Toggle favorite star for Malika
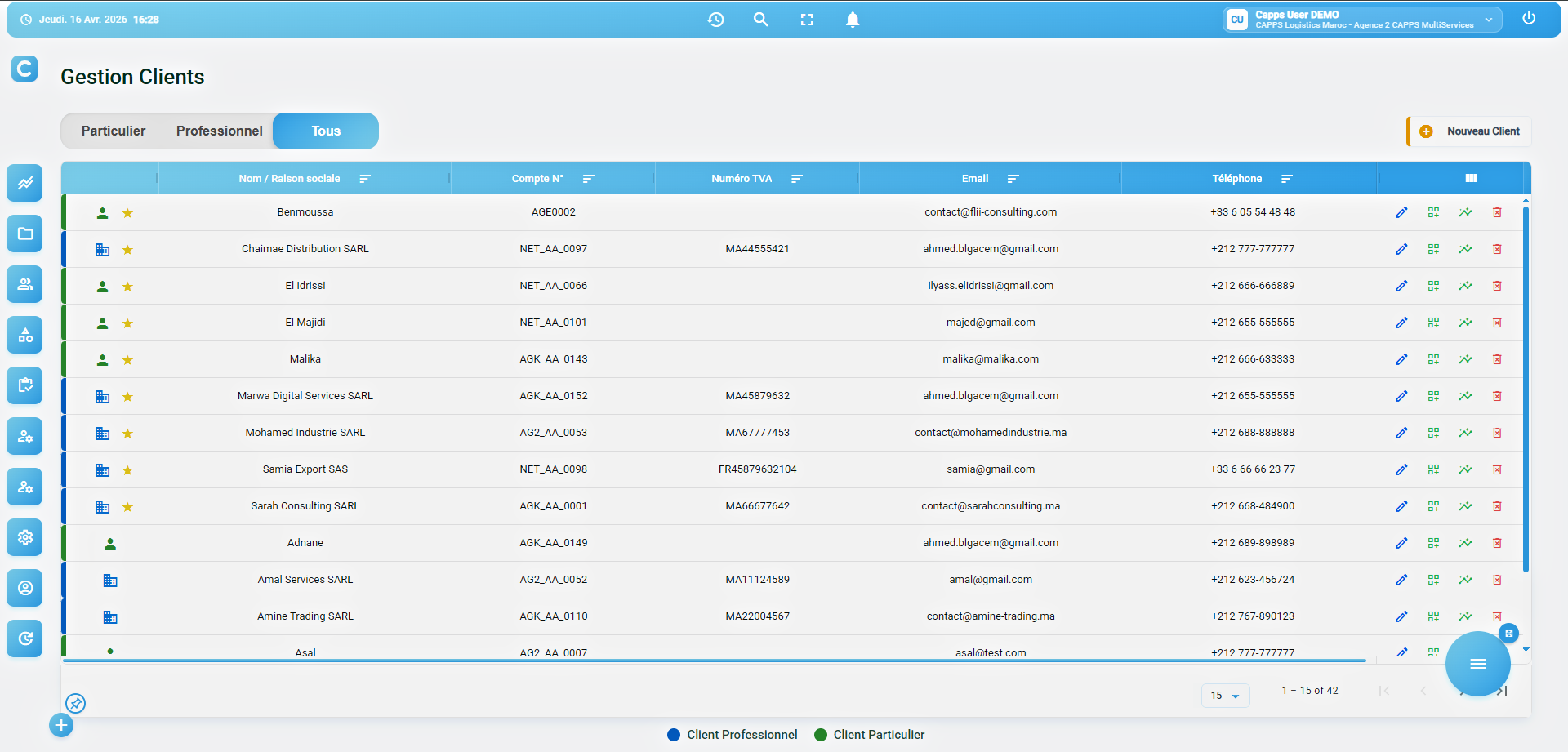 pos(127,360)
